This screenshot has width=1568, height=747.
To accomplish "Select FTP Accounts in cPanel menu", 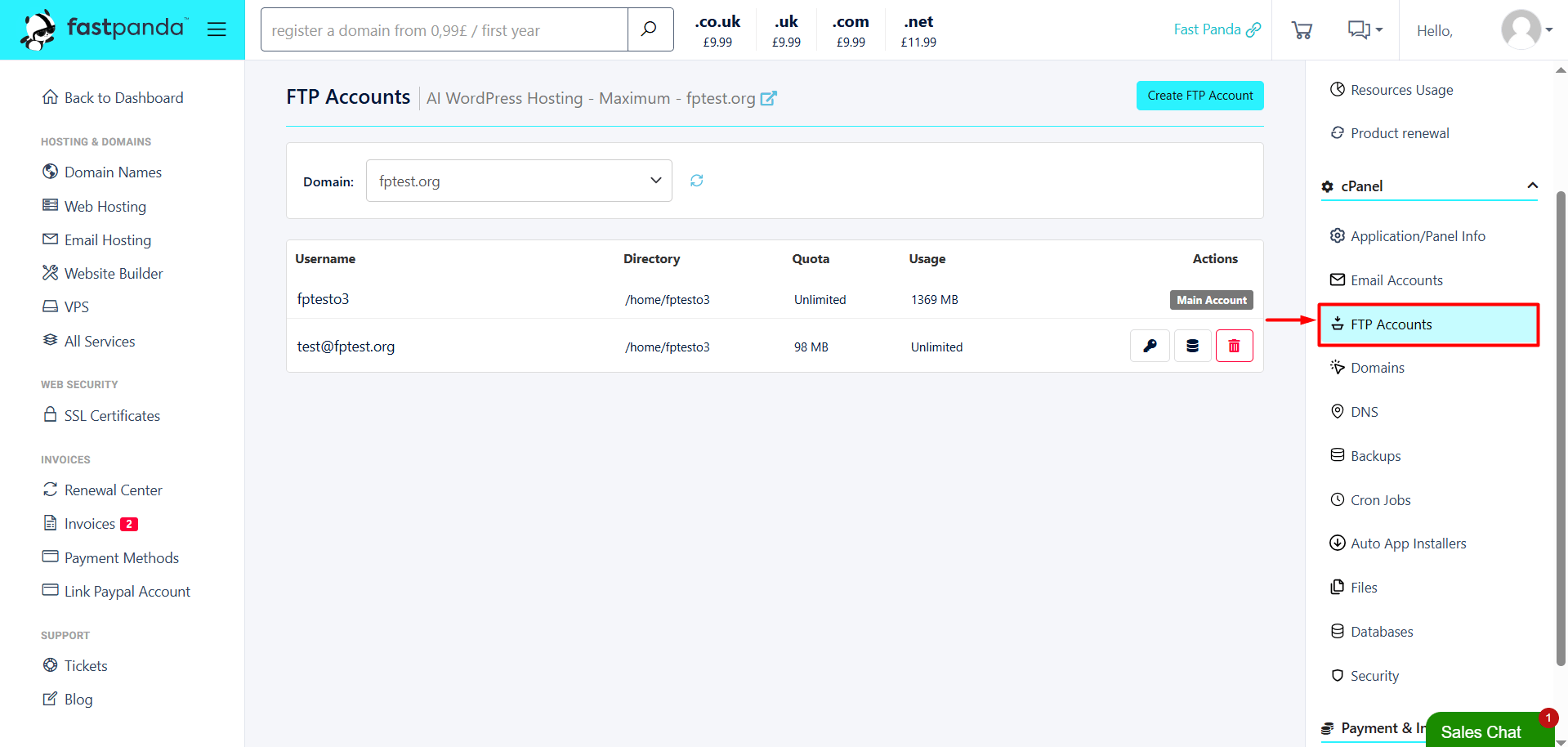I will pos(1428,324).
